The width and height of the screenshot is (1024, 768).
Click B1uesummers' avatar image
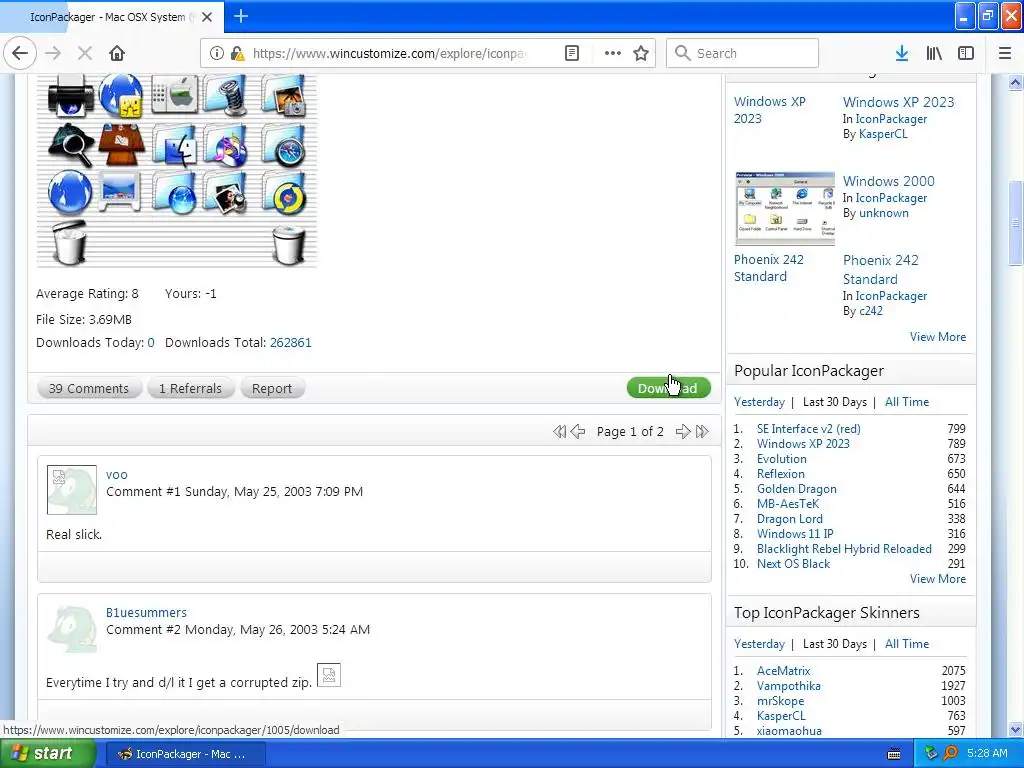(72, 628)
